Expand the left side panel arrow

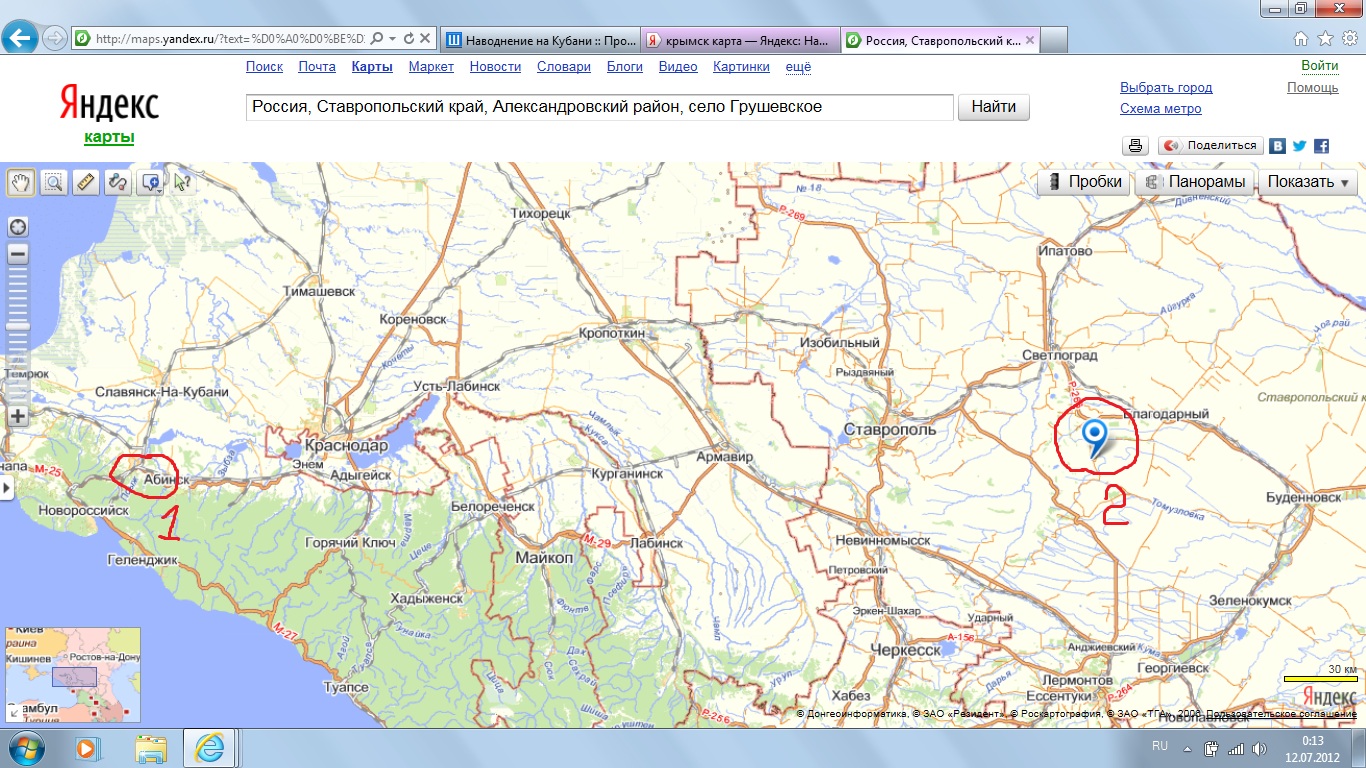[x=4, y=488]
